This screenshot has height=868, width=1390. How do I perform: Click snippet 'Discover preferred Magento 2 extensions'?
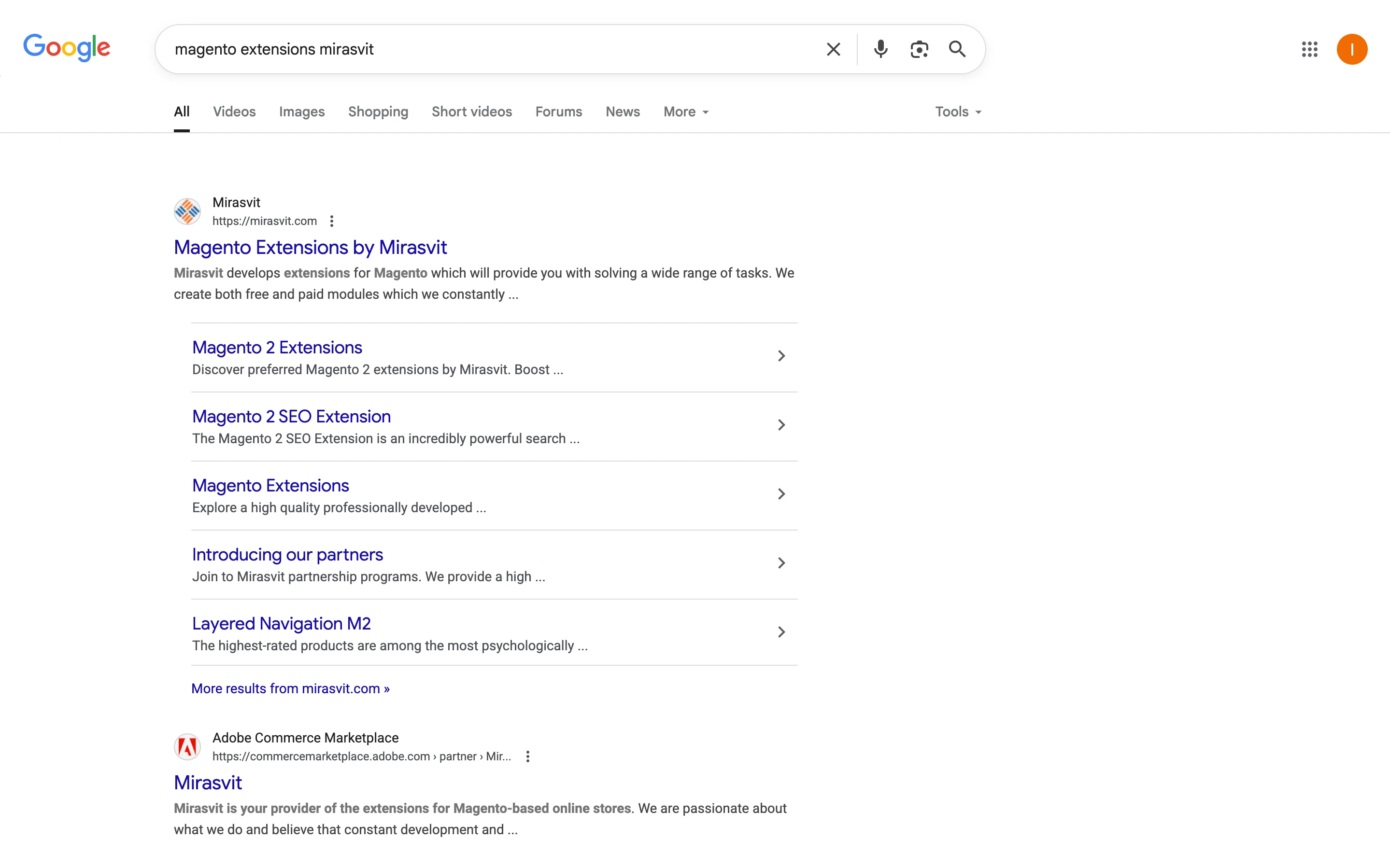(x=377, y=370)
